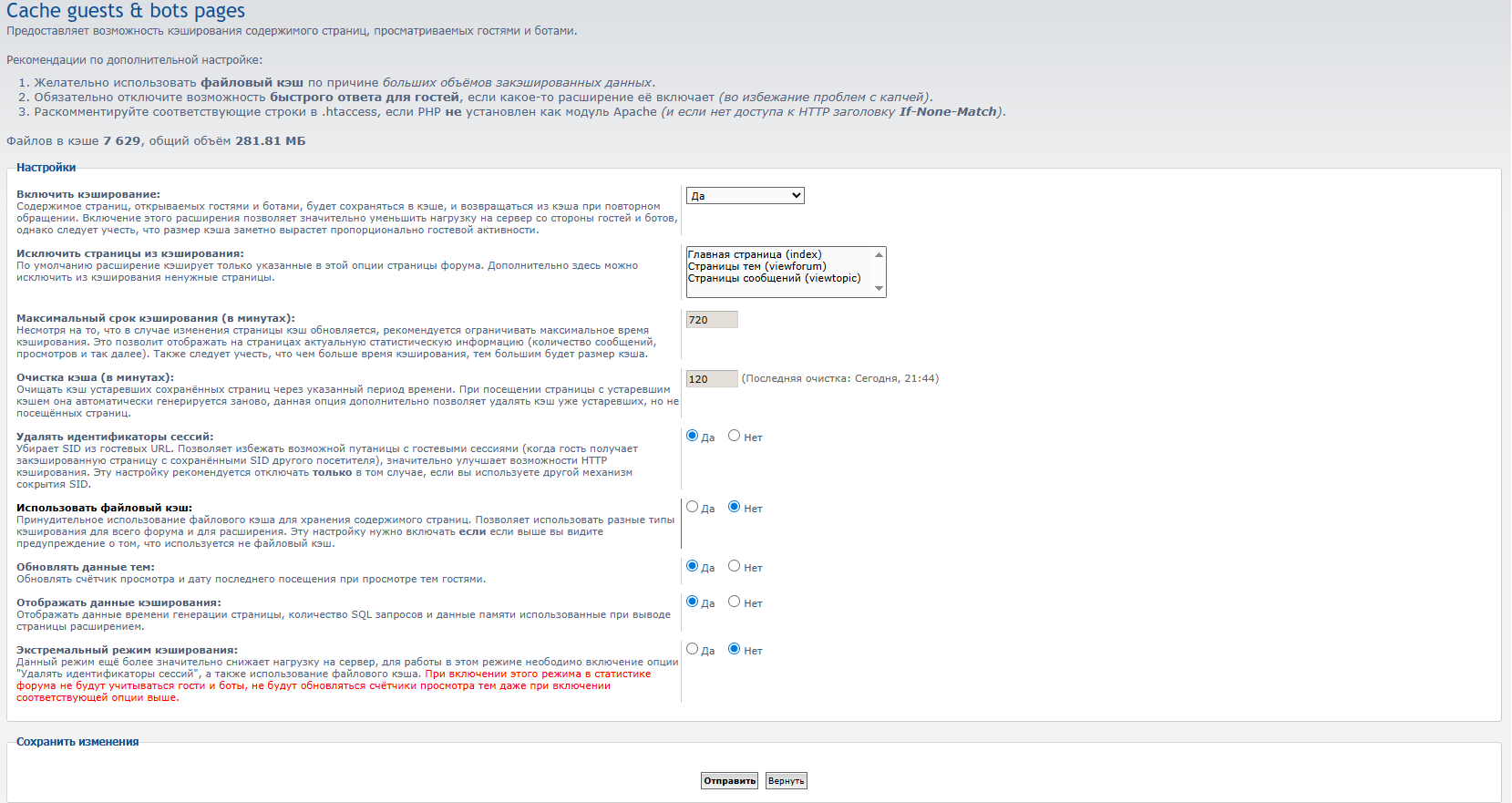Select 'Главная страница (index)' in exclusion list
The image size is (1512, 803).
(755, 255)
